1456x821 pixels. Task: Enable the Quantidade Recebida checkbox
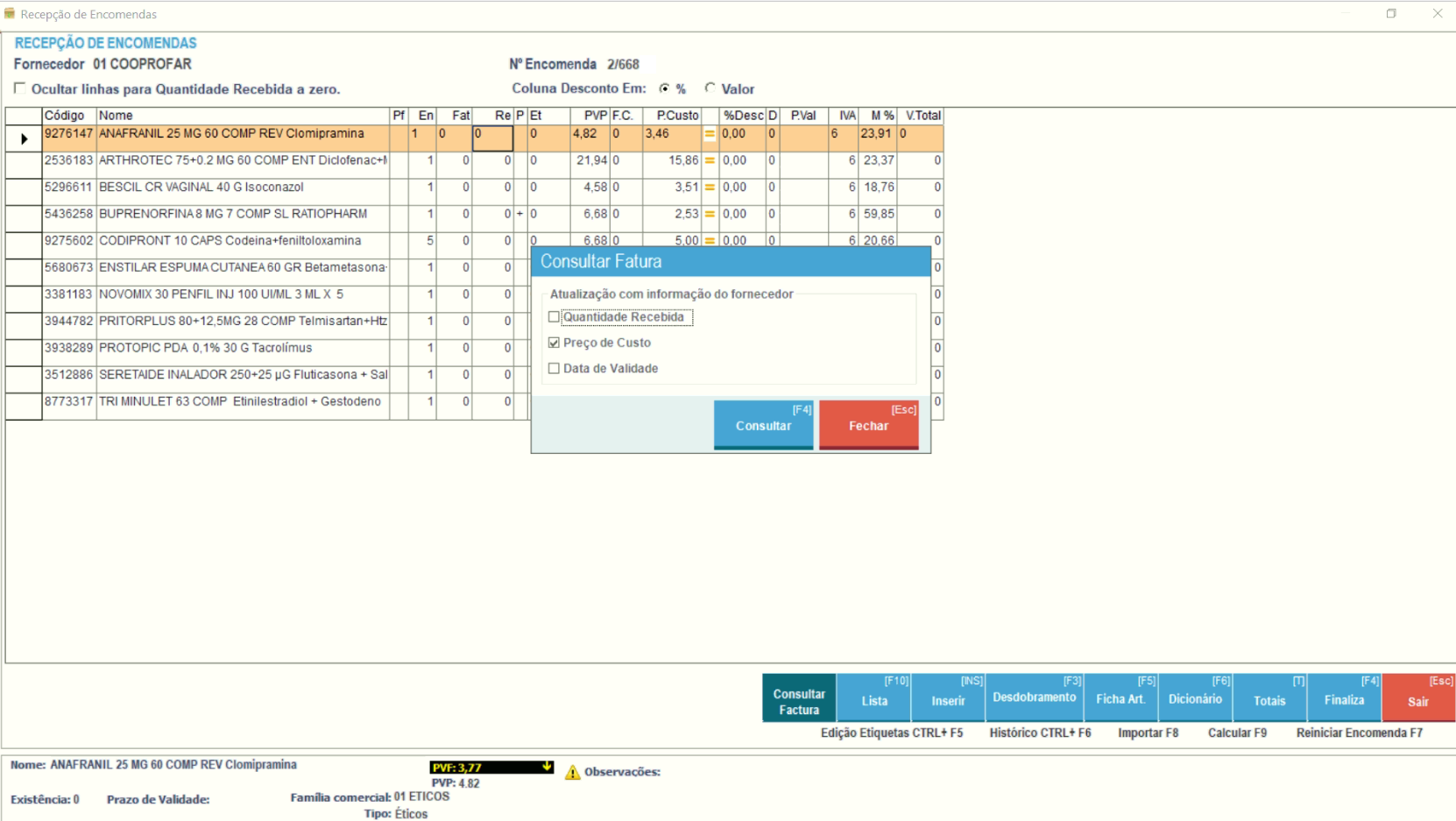(554, 317)
